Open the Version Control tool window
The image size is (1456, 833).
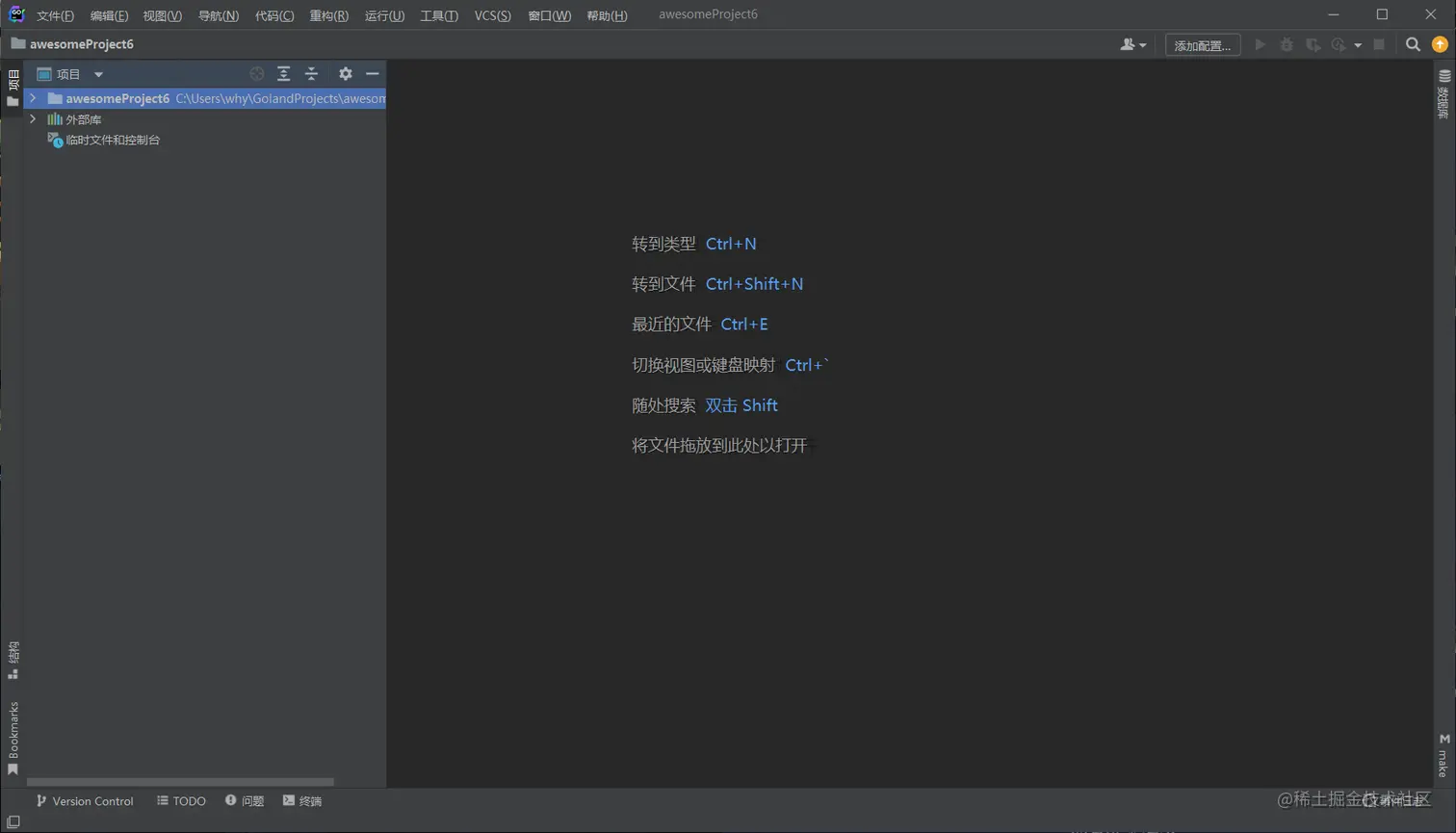pyautogui.click(x=85, y=801)
